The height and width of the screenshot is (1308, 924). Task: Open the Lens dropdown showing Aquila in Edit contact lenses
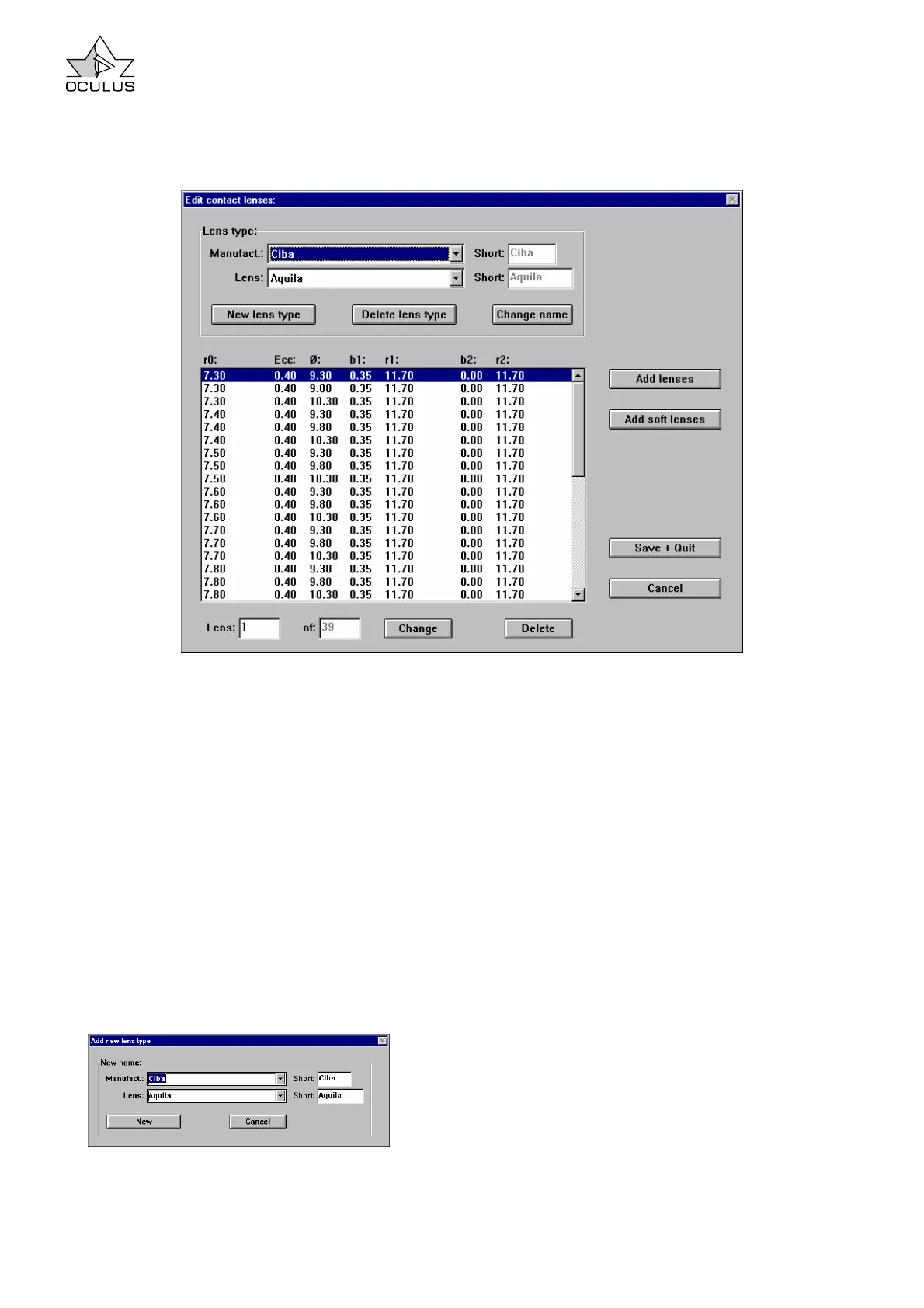coord(457,278)
